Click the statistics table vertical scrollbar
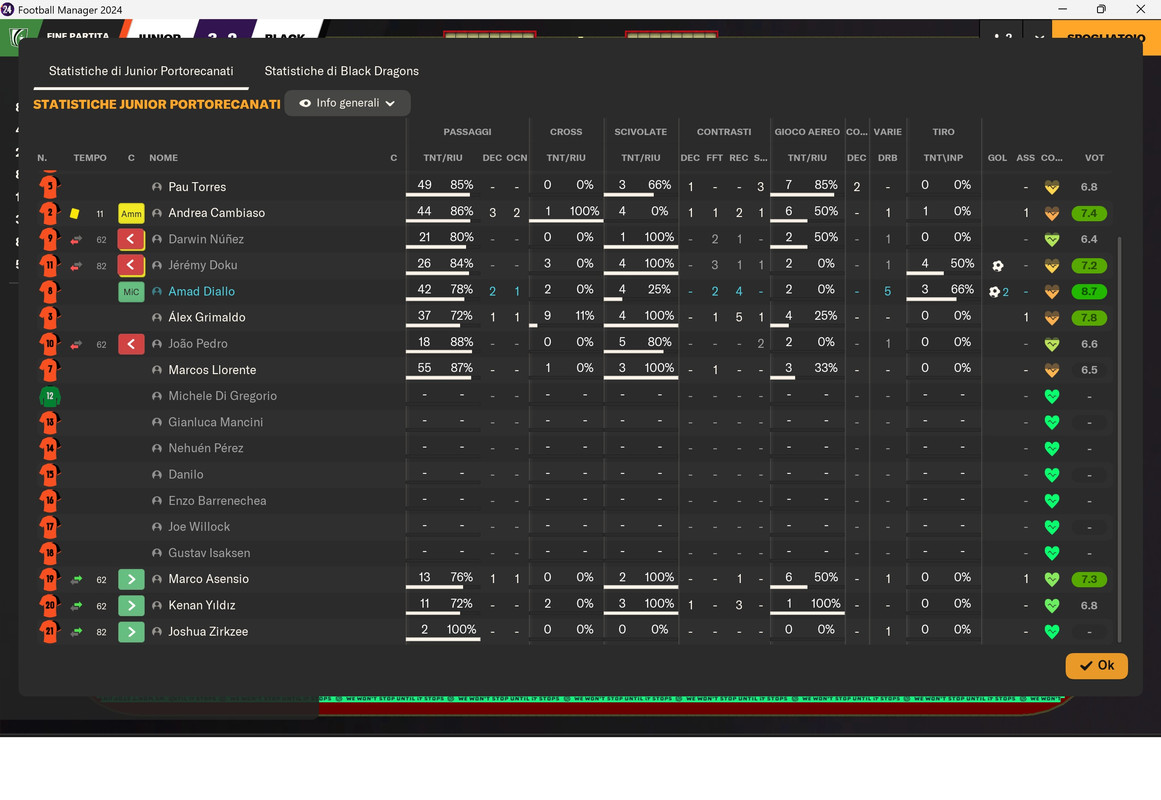The image size is (1161, 800). coord(1119,439)
